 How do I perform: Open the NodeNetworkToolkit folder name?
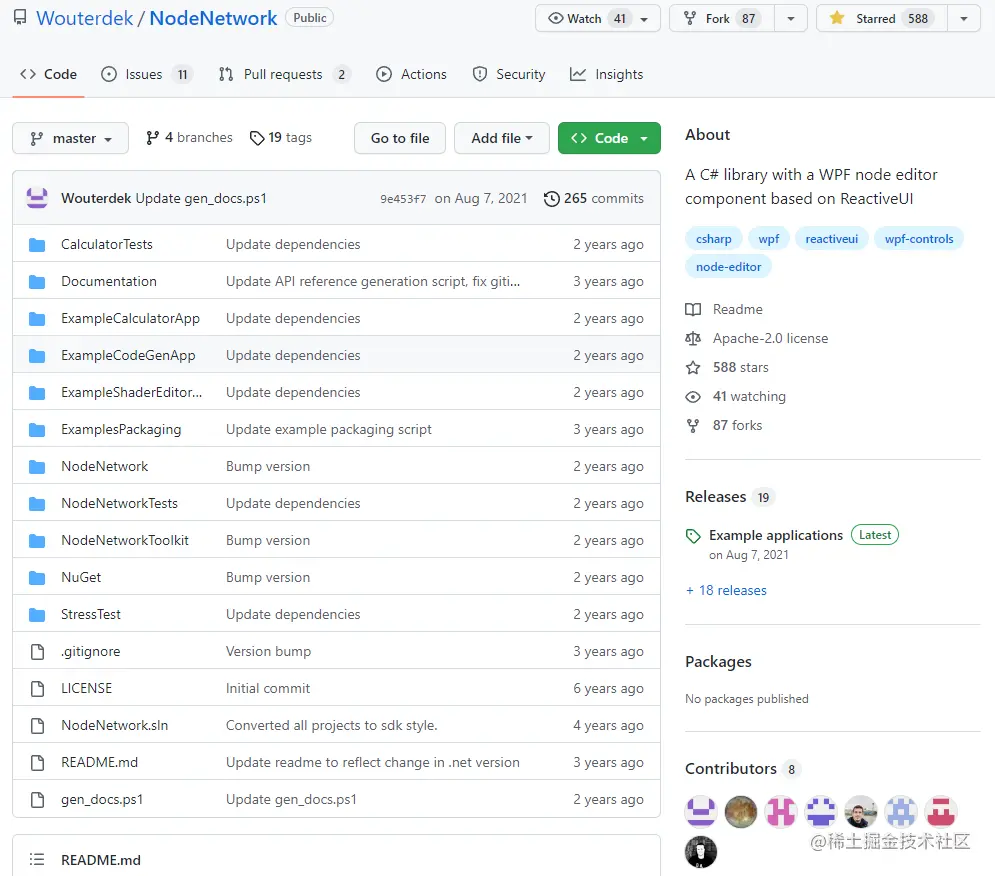pyautogui.click(x=125, y=540)
